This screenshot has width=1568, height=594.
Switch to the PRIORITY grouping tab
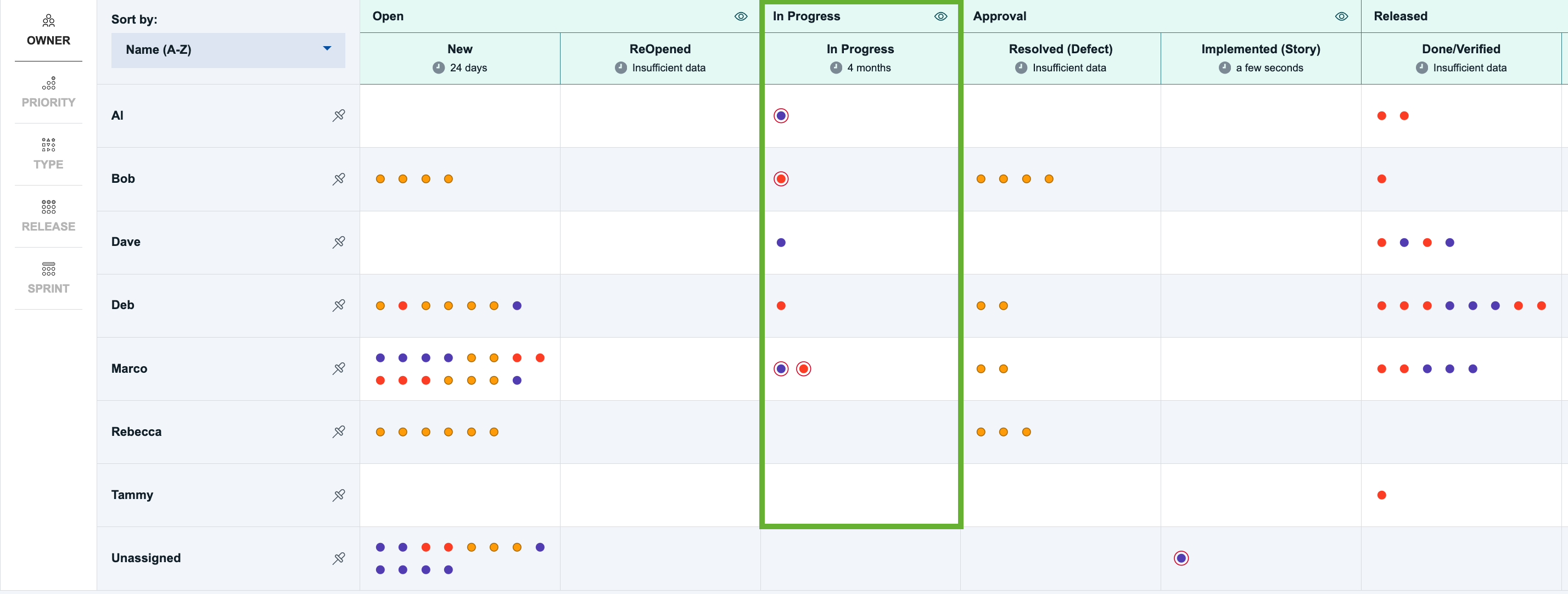tap(49, 93)
